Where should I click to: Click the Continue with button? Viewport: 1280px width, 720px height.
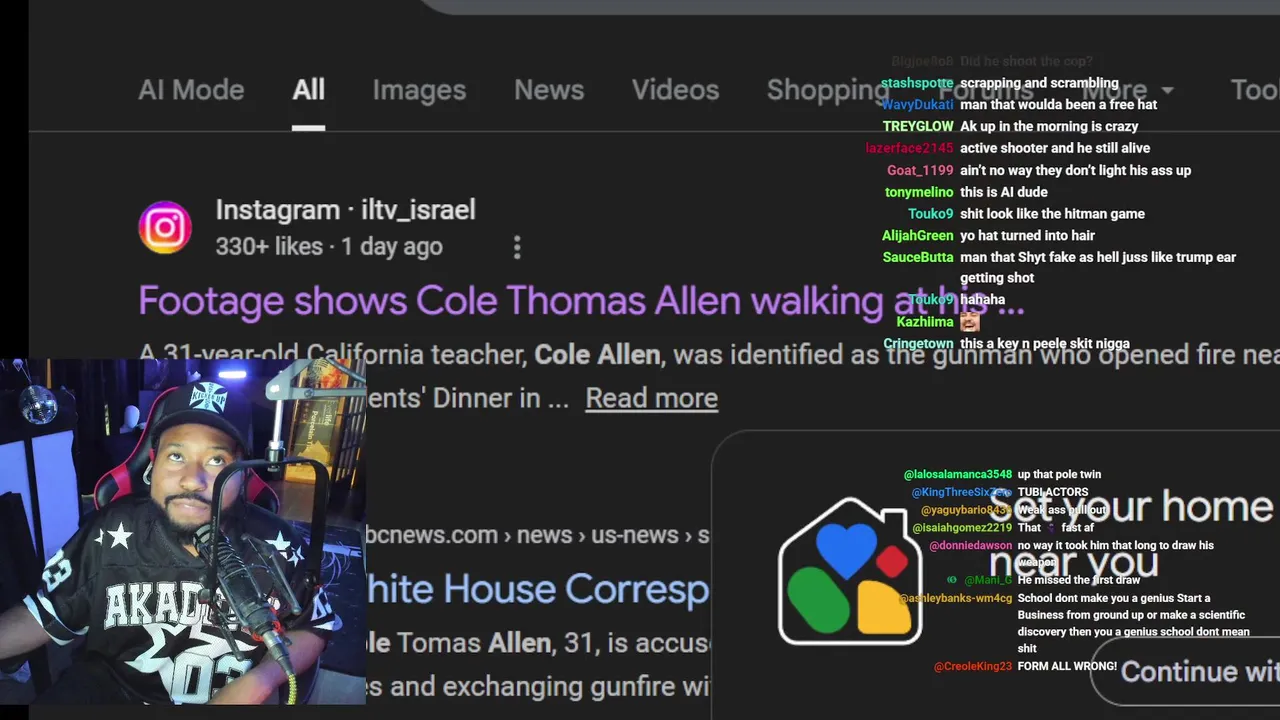(x=1185, y=671)
